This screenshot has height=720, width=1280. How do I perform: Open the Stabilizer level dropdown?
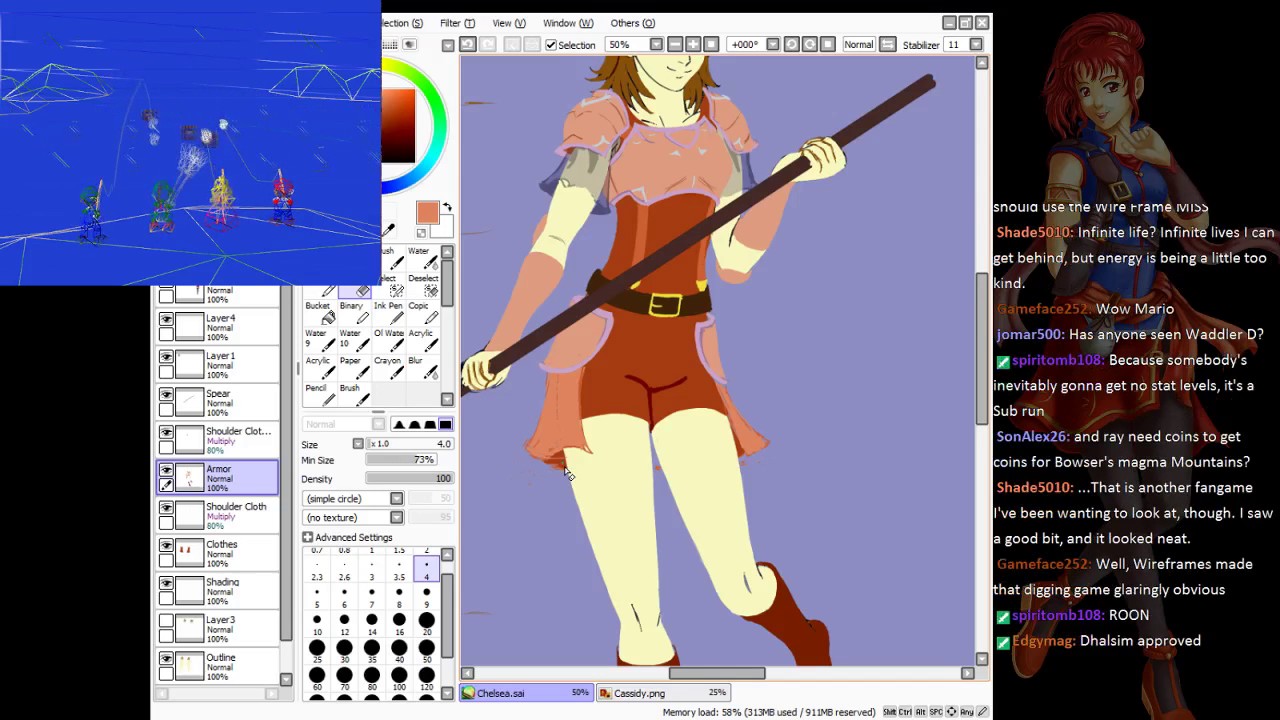pyautogui.click(x=976, y=45)
